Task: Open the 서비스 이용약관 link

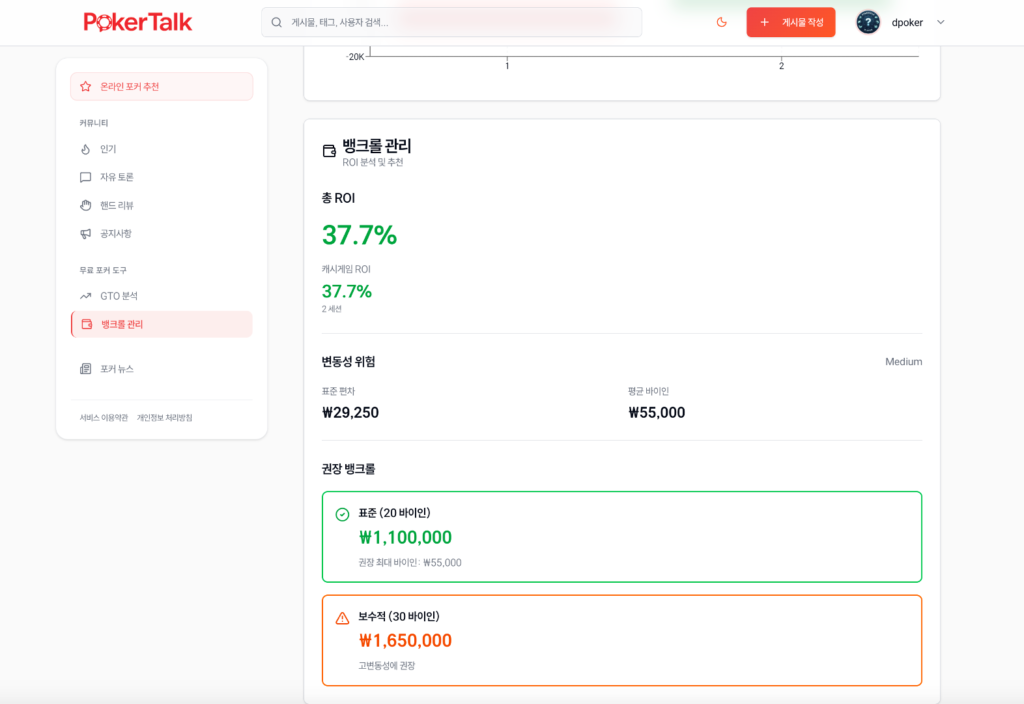Action: coord(104,418)
